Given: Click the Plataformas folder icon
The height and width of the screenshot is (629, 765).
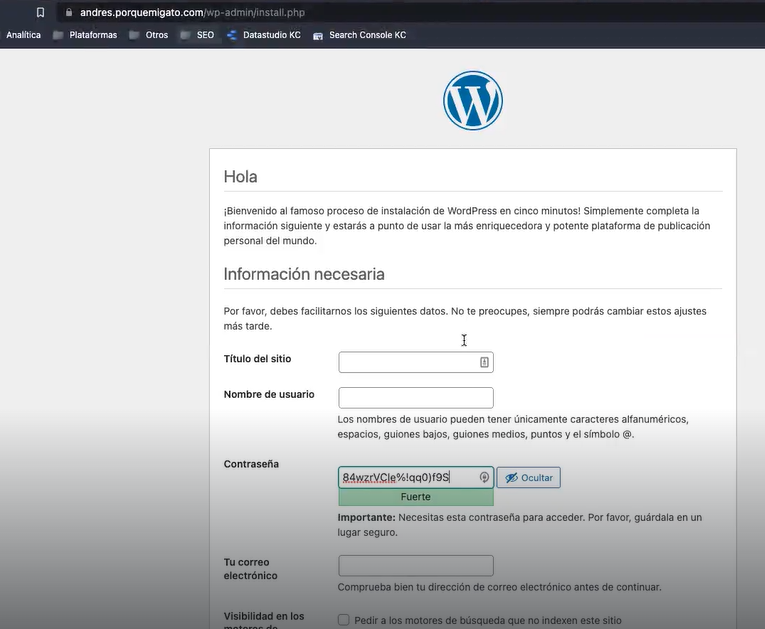Looking at the screenshot, I should point(58,35).
